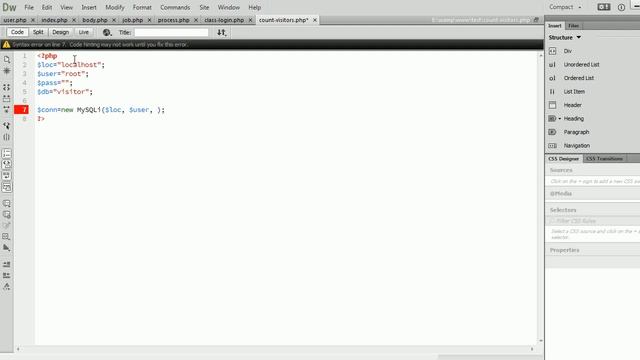Remove Comment from code
The height and width of the screenshot is (360, 640).
7,215
